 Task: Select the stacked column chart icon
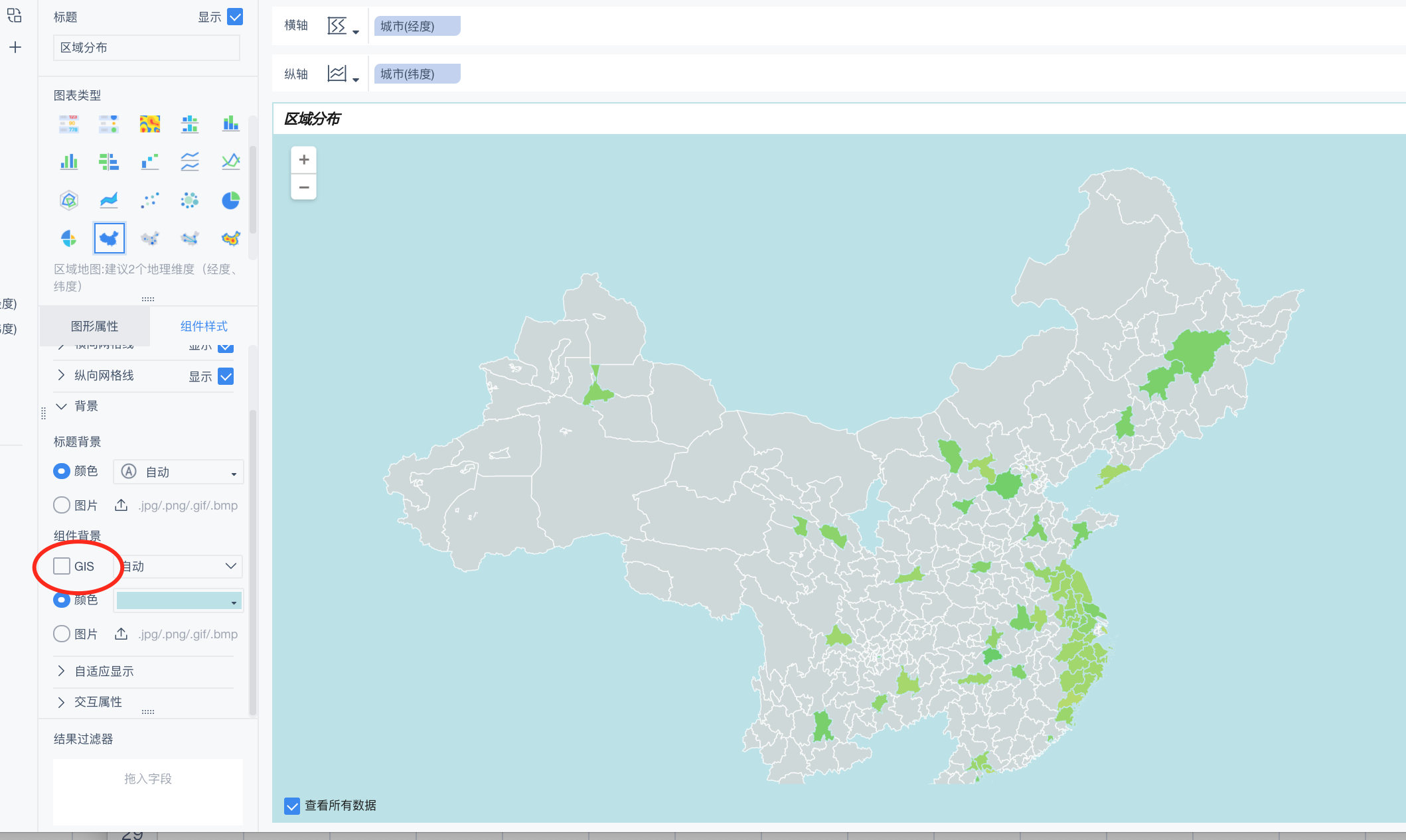point(230,124)
